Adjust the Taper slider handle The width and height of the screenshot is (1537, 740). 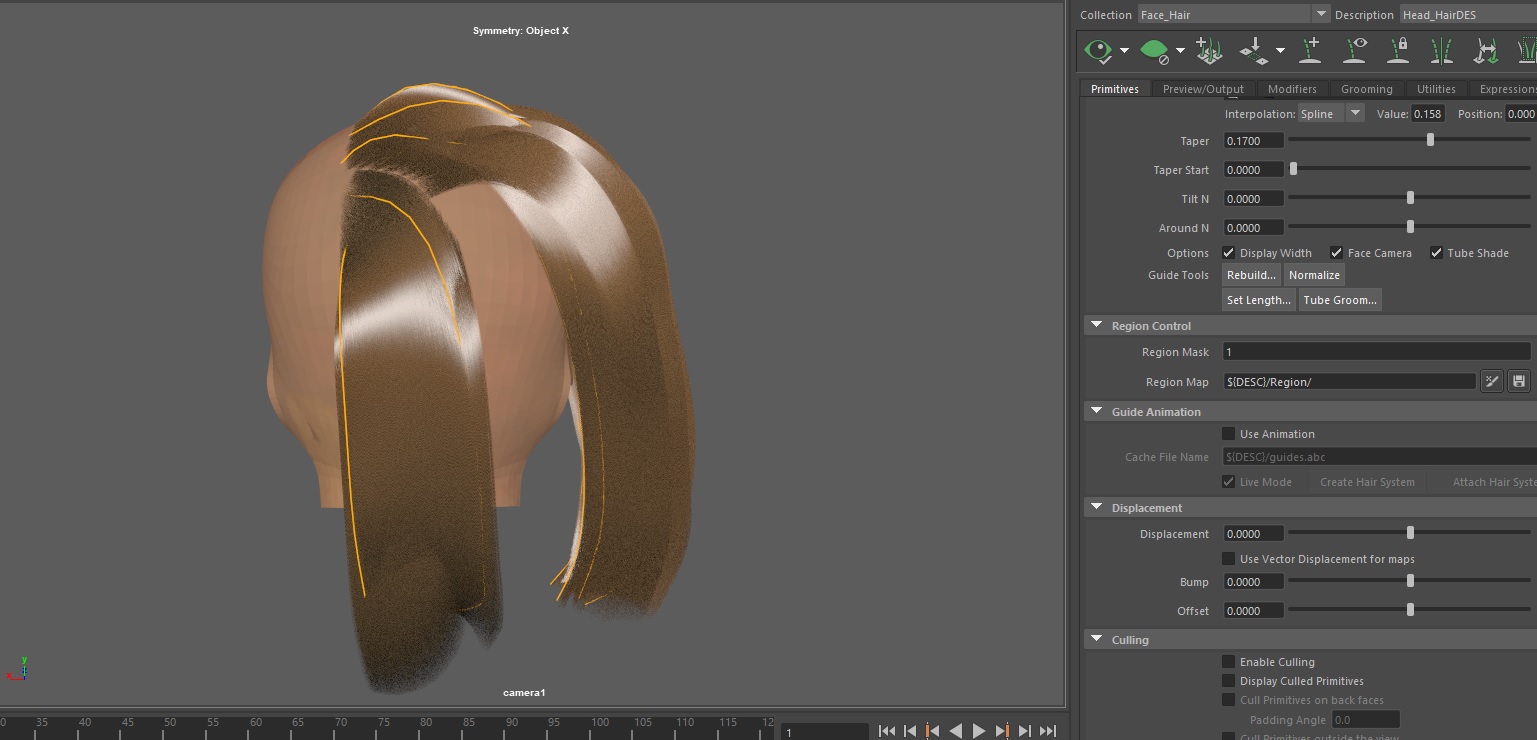pyautogui.click(x=1430, y=140)
